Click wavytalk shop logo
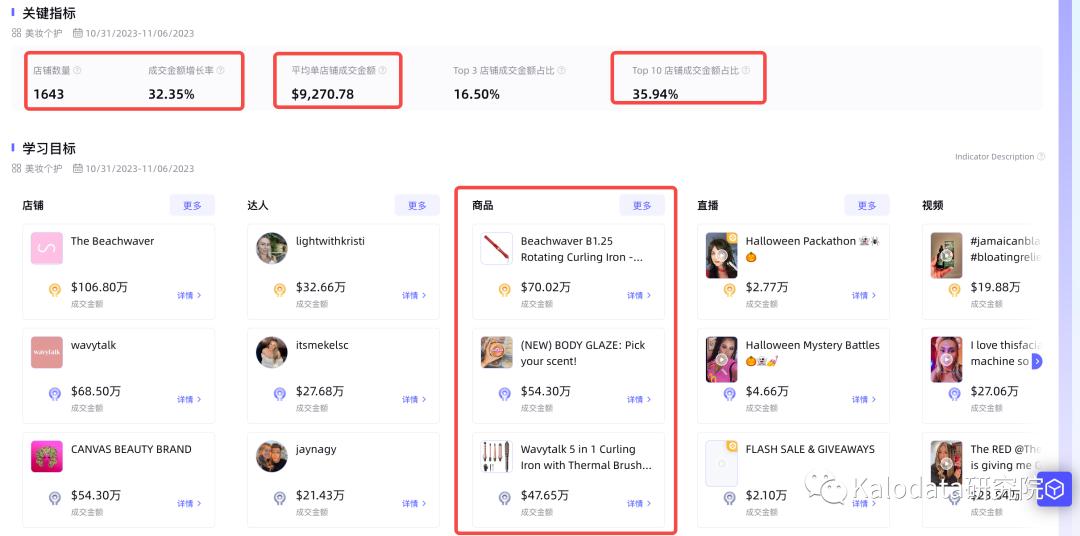This screenshot has width=1080, height=536. click(47, 352)
